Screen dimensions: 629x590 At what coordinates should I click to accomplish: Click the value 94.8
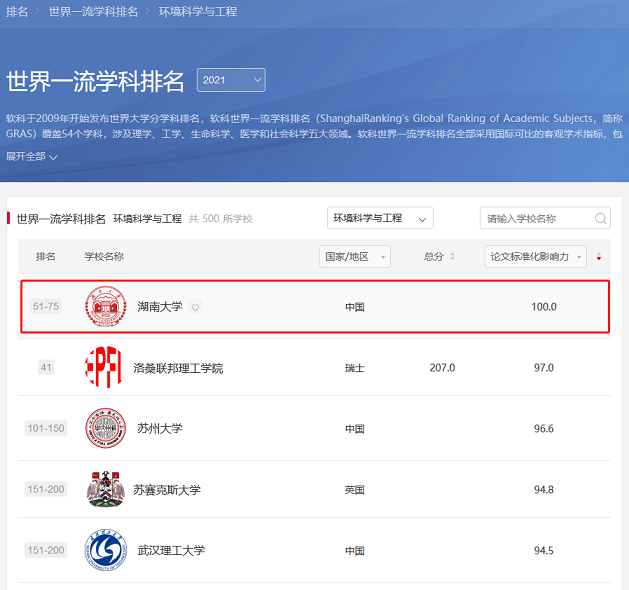click(x=544, y=490)
